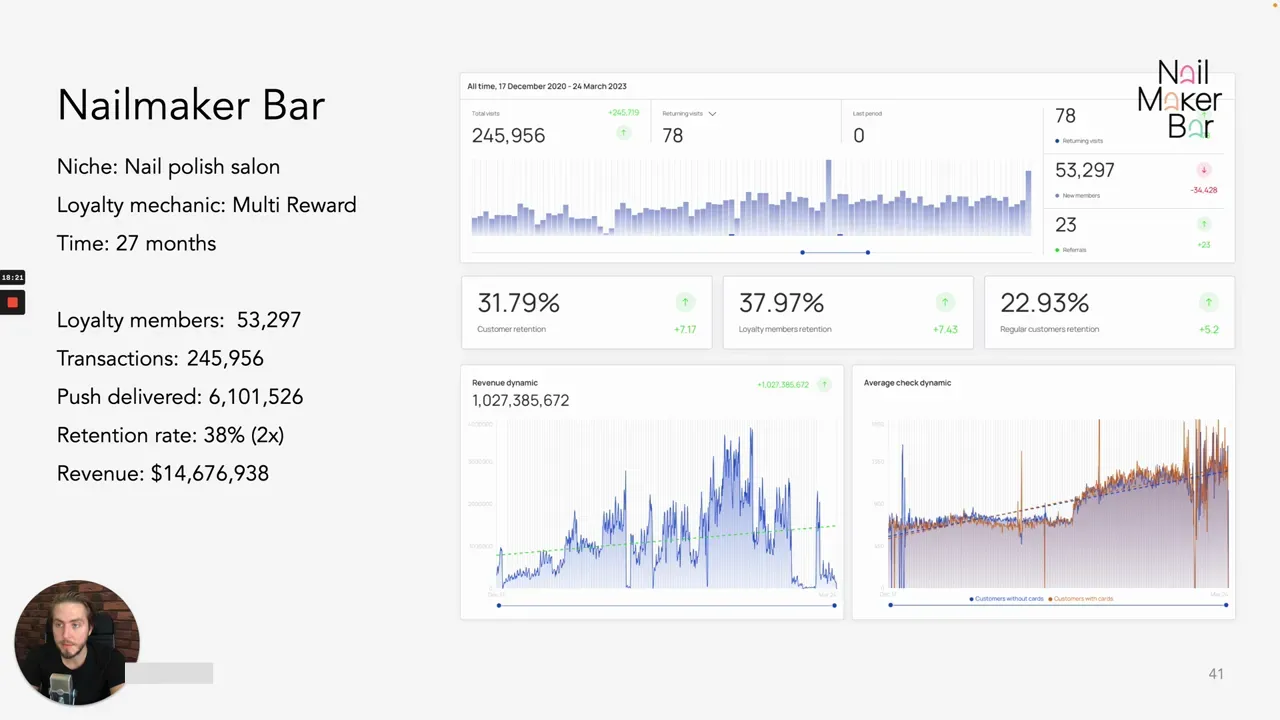This screenshot has width=1280, height=720.
Task: Click the +7.17 Customer retention change
Action: tap(685, 329)
